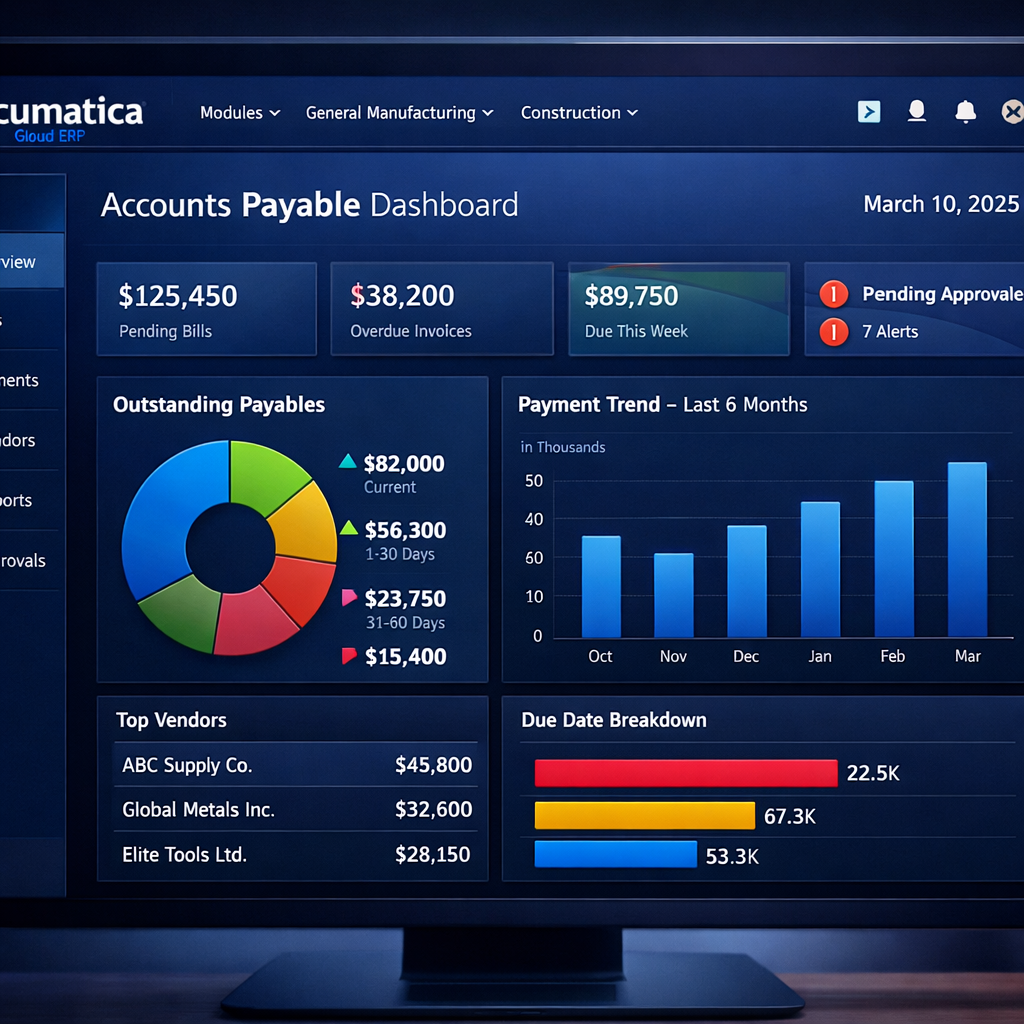Click the pink marker beside $23,750
This screenshot has width=1024, height=1024.
tap(348, 598)
